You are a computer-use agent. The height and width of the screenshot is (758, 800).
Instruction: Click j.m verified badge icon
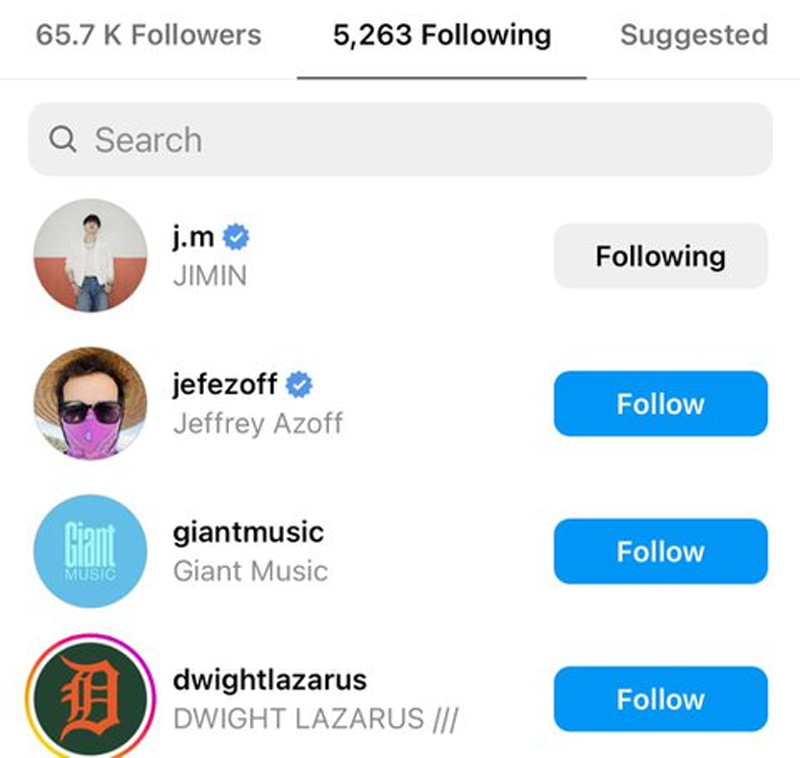(x=237, y=237)
